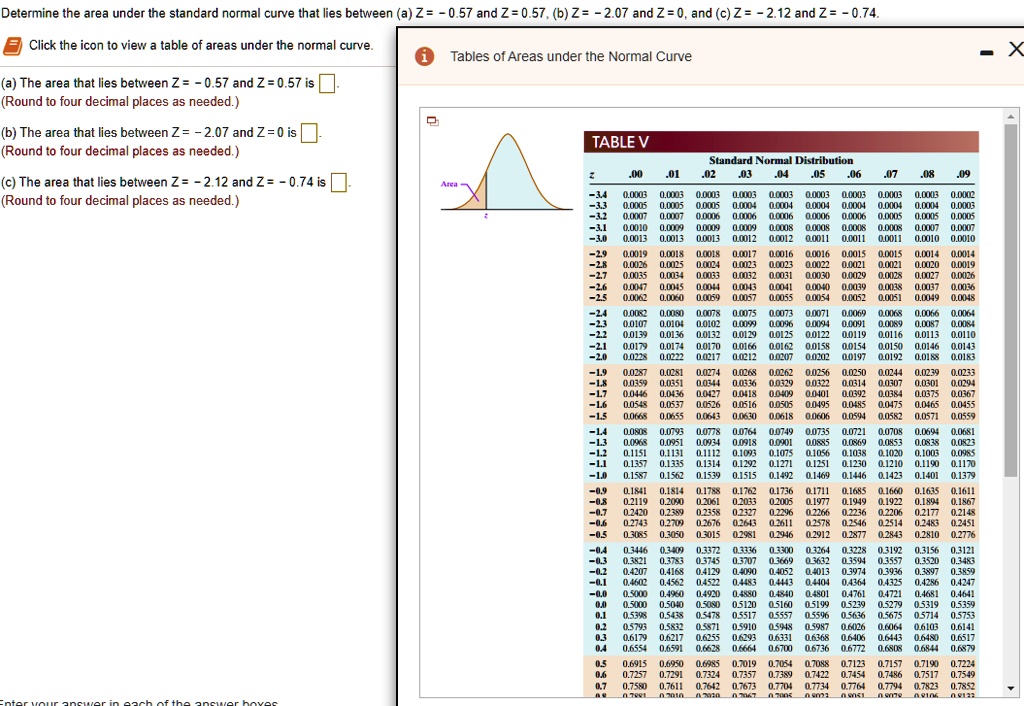This screenshot has width=1024, height=706.
Task: Click the pop-out icon above the curve
Action: pyautogui.click(x=432, y=121)
